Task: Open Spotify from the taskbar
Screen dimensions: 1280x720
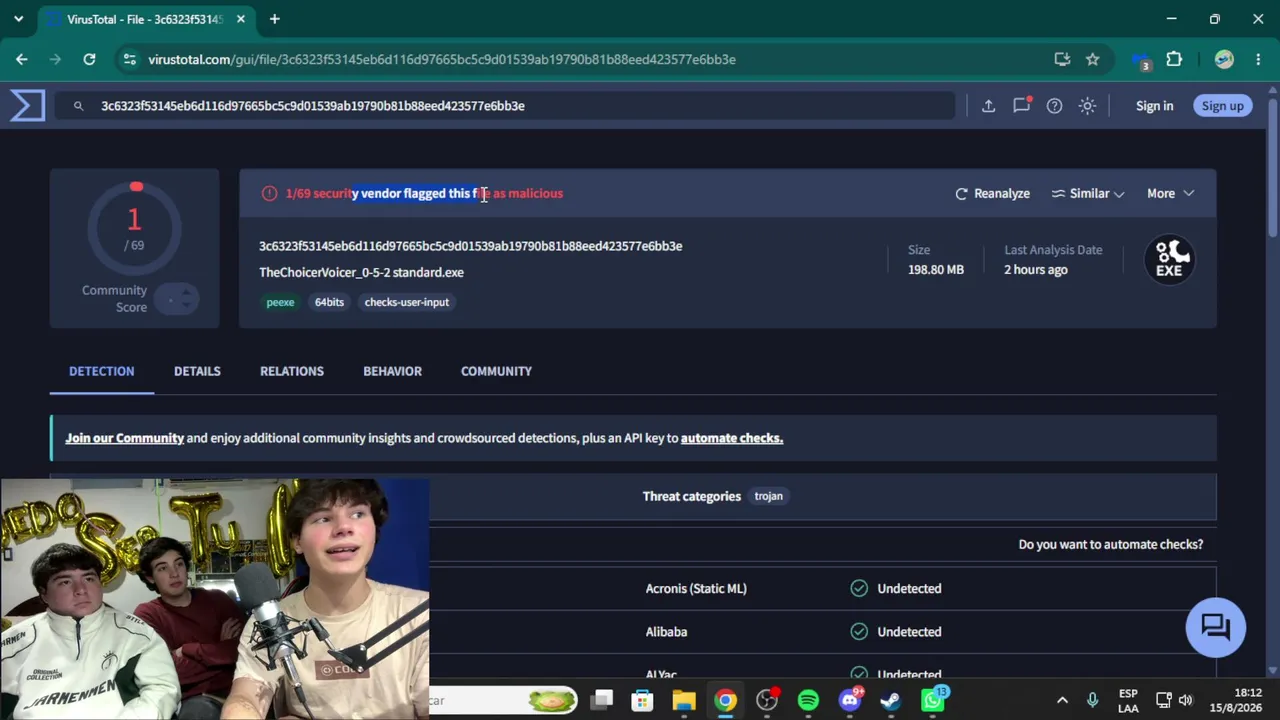Action: [x=808, y=700]
